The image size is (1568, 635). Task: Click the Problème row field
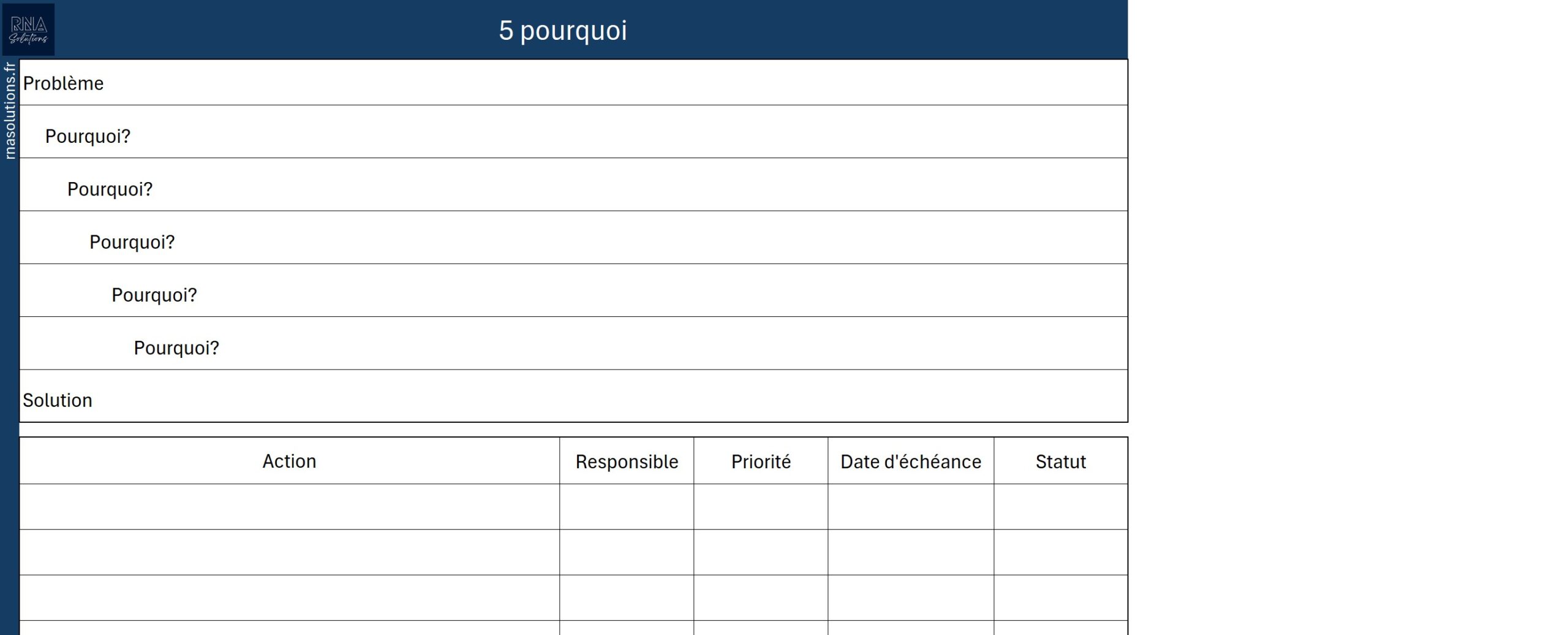pyautogui.click(x=573, y=83)
